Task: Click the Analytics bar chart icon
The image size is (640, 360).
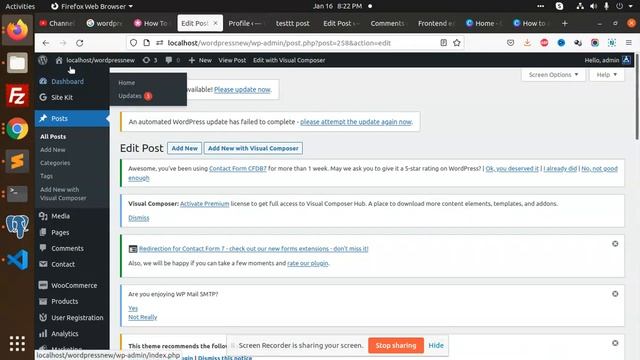Action: 43,333
